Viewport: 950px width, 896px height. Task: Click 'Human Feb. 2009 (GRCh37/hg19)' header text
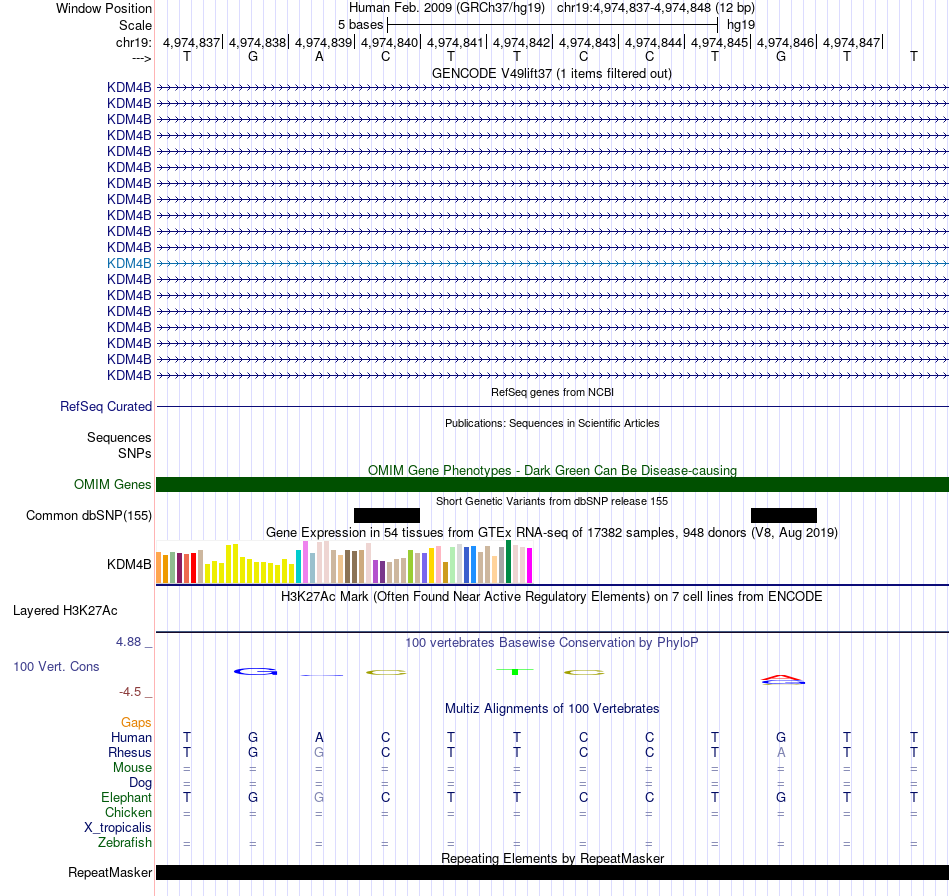pyautogui.click(x=447, y=8)
